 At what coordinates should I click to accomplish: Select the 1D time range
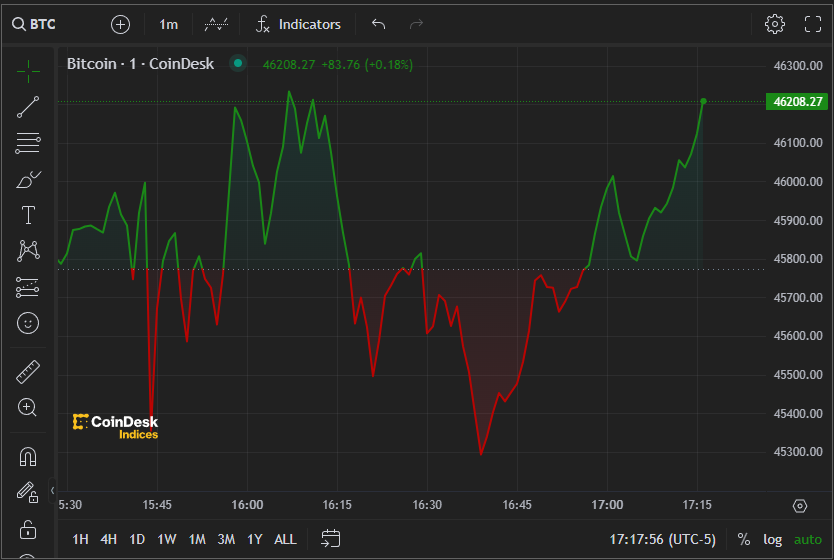click(x=137, y=539)
